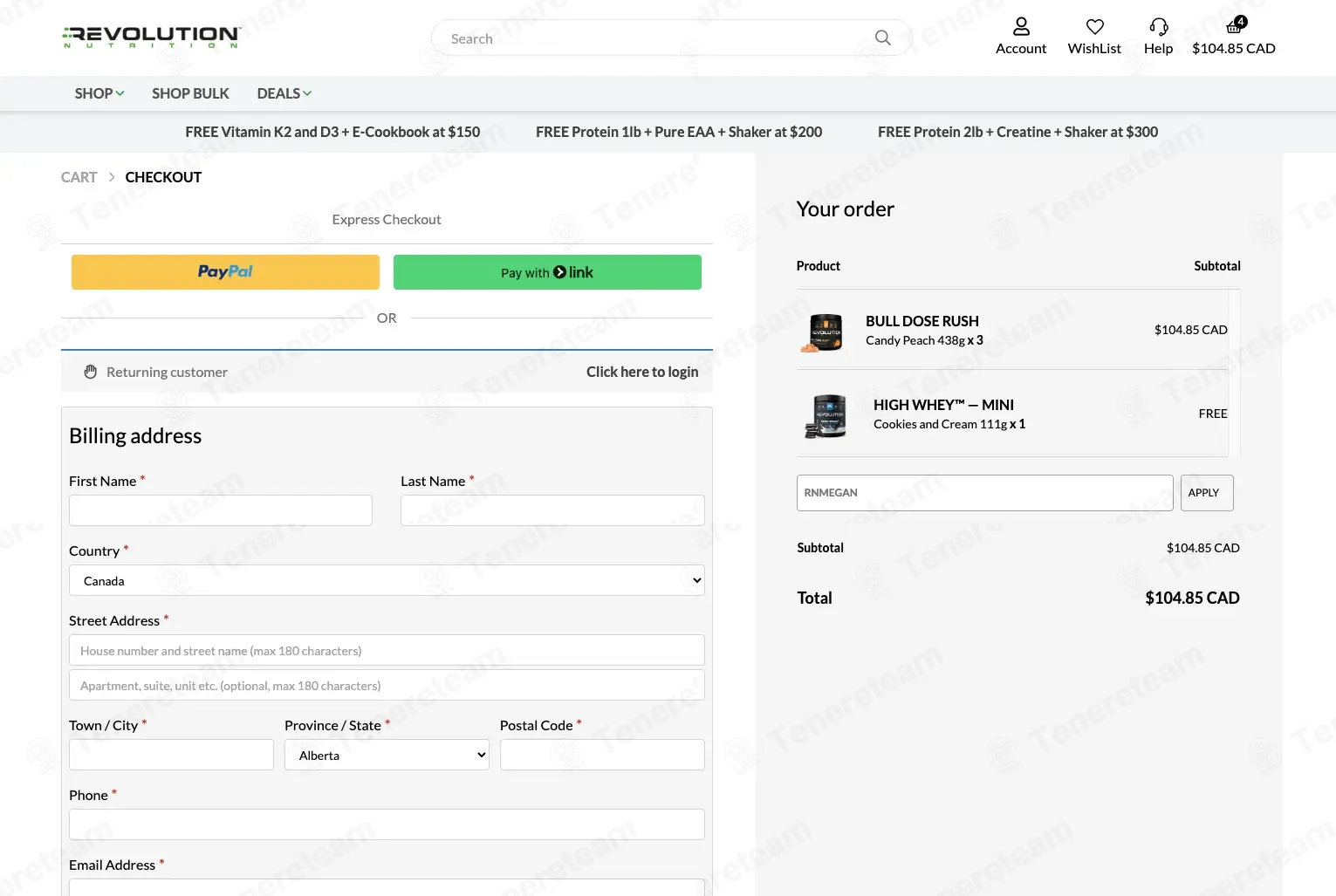Click the Returning customer text

[x=167, y=372]
